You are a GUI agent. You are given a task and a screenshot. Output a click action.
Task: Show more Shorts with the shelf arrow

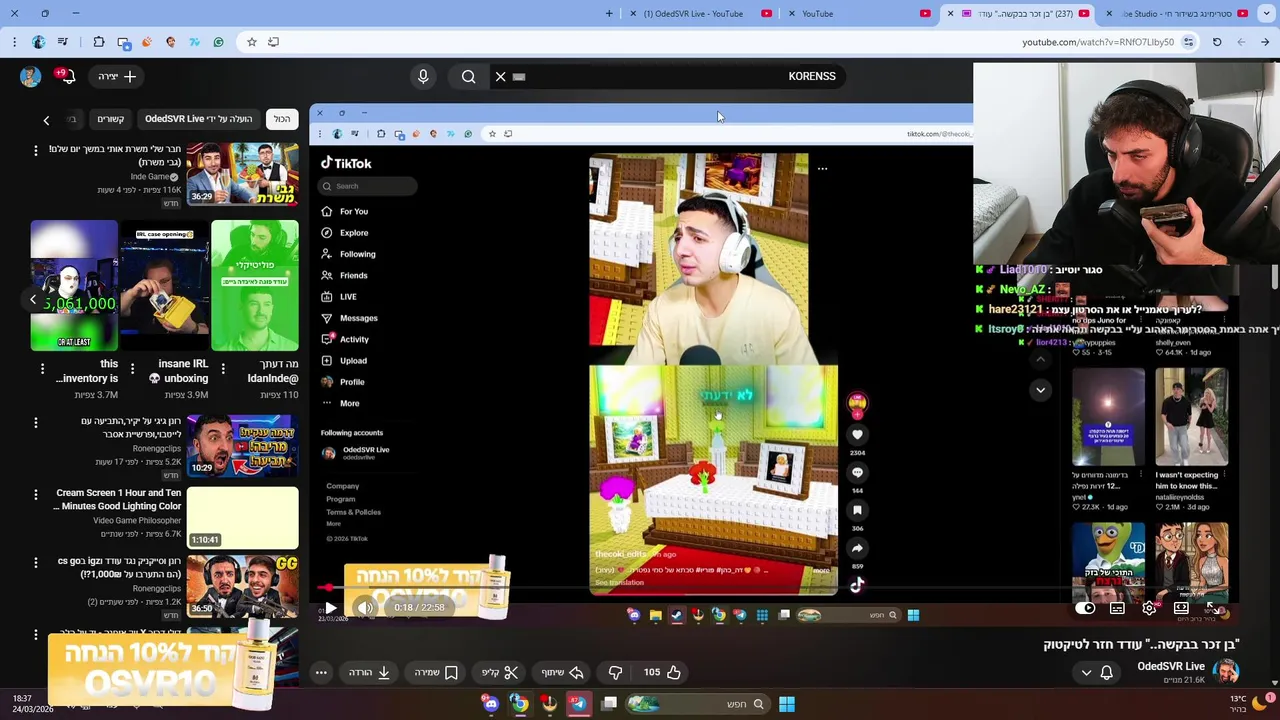[33, 299]
